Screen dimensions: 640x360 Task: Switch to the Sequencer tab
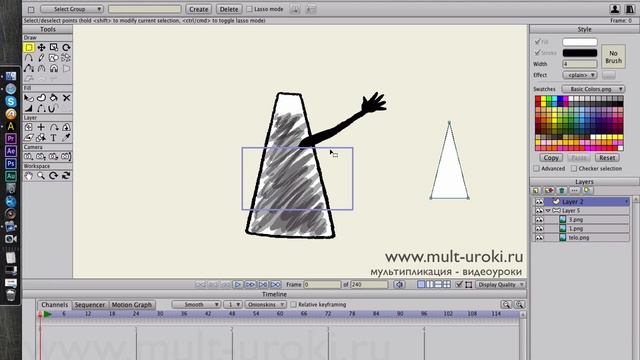click(x=90, y=304)
